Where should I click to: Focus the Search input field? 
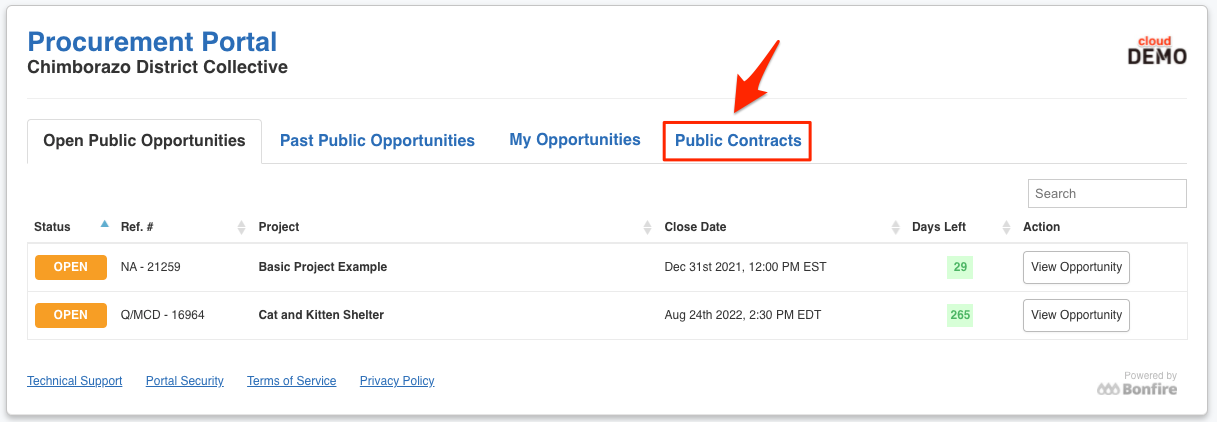(x=1107, y=194)
